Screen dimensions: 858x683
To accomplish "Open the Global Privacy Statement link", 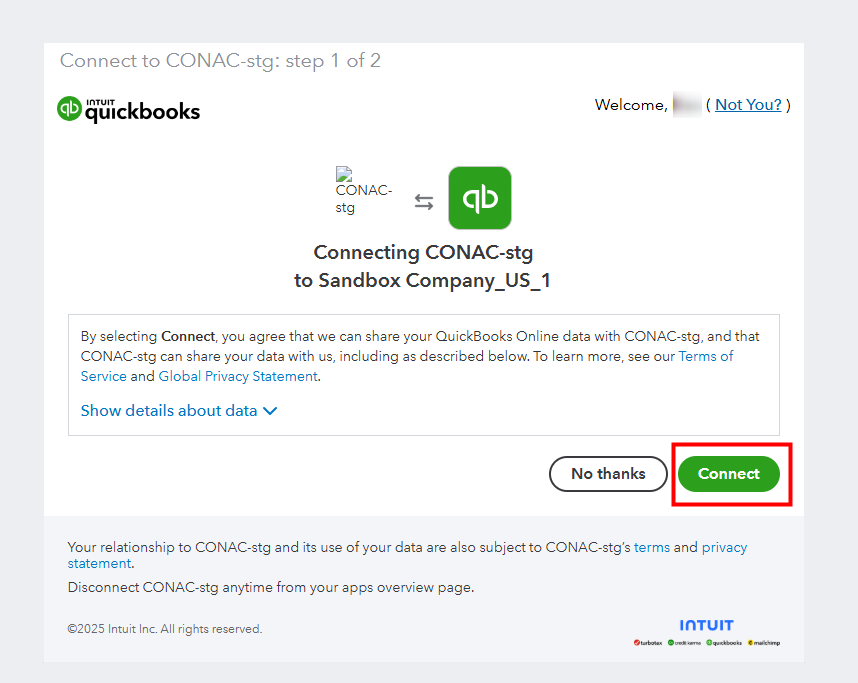I will point(238,377).
